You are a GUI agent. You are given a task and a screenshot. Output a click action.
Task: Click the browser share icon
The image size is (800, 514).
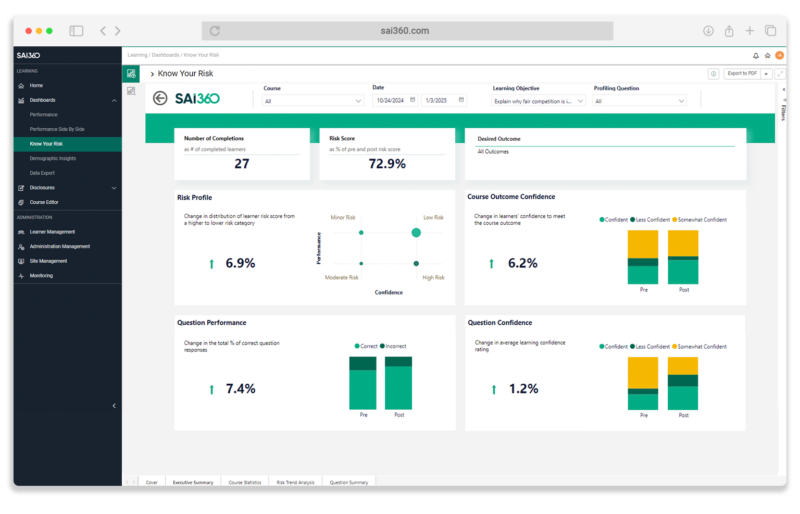(729, 31)
